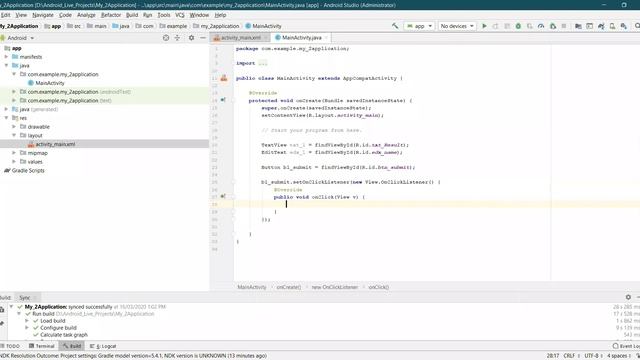Screen dimensions: 640x360
Task: Run the app with the green play icon
Action: [484, 26]
